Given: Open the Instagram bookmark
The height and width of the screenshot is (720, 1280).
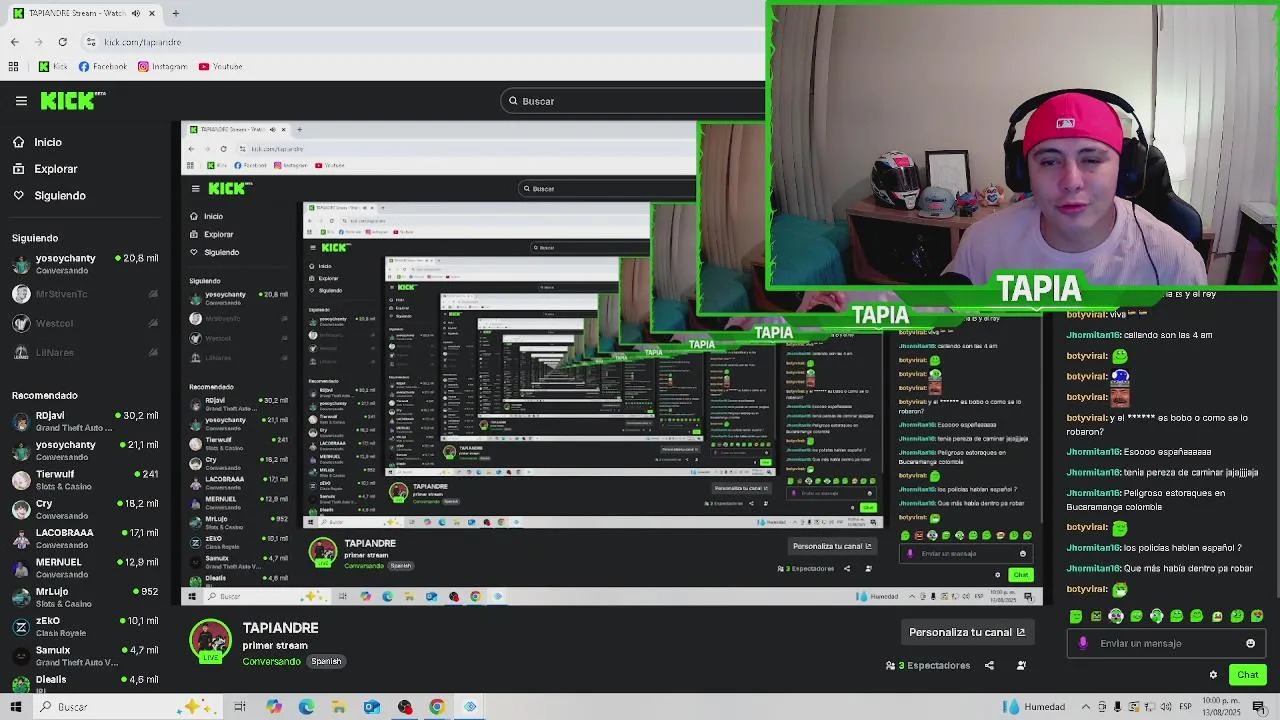Looking at the screenshot, I should pyautogui.click(x=163, y=67).
